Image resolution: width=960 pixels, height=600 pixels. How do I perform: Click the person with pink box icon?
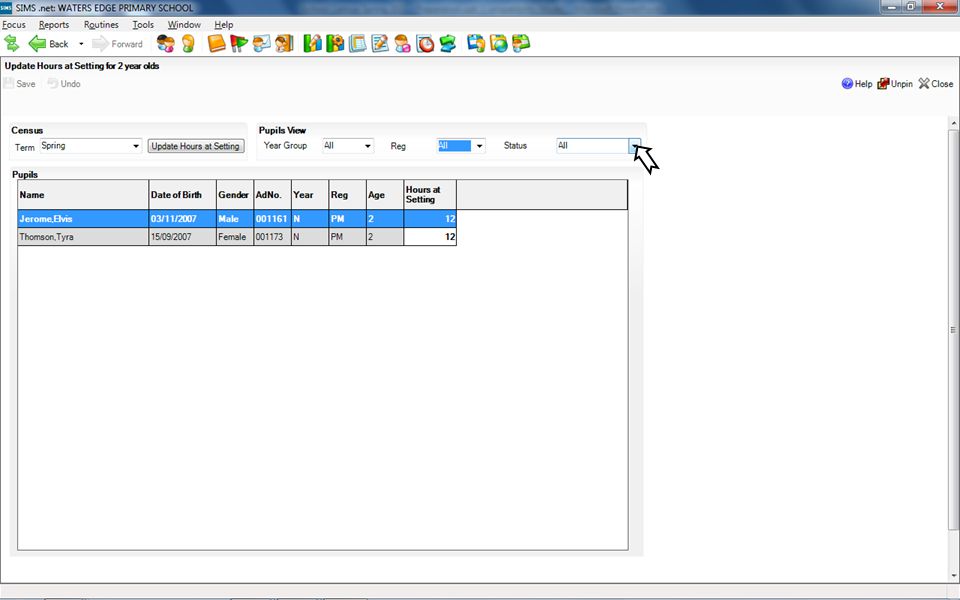pyautogui.click(x=402, y=43)
